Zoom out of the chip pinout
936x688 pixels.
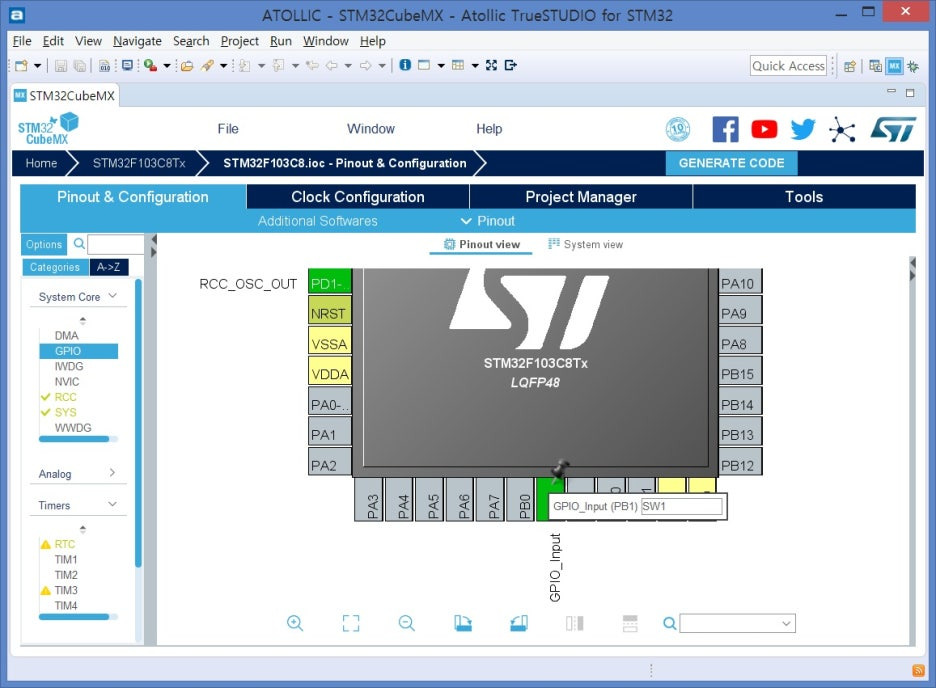pyautogui.click(x=407, y=623)
